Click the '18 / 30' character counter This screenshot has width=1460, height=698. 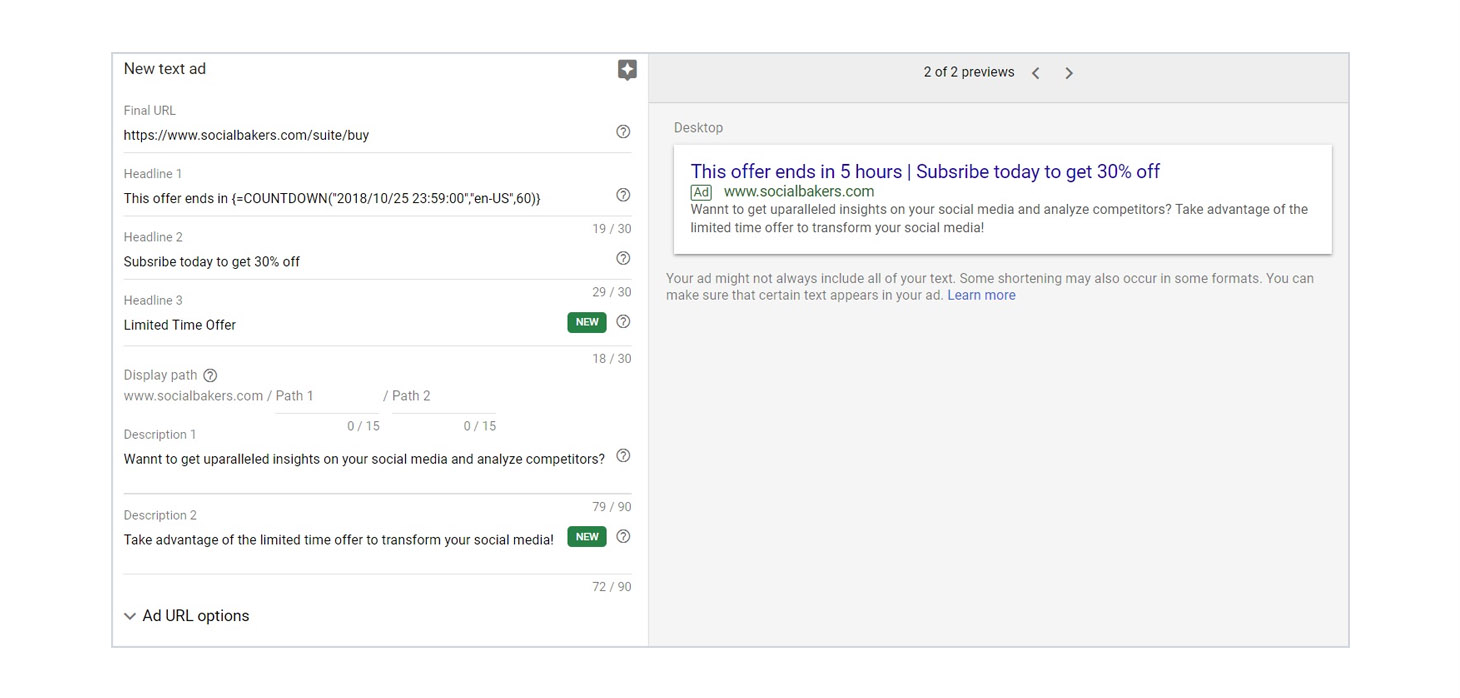click(612, 359)
